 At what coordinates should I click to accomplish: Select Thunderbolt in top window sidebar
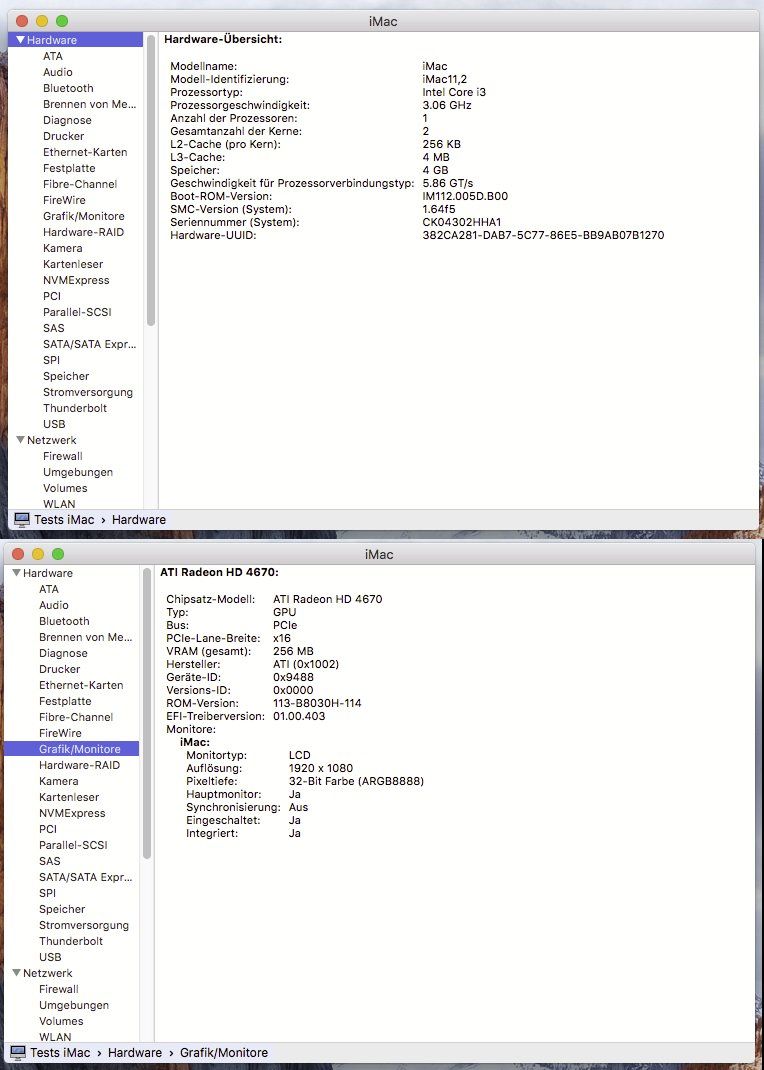(75, 408)
